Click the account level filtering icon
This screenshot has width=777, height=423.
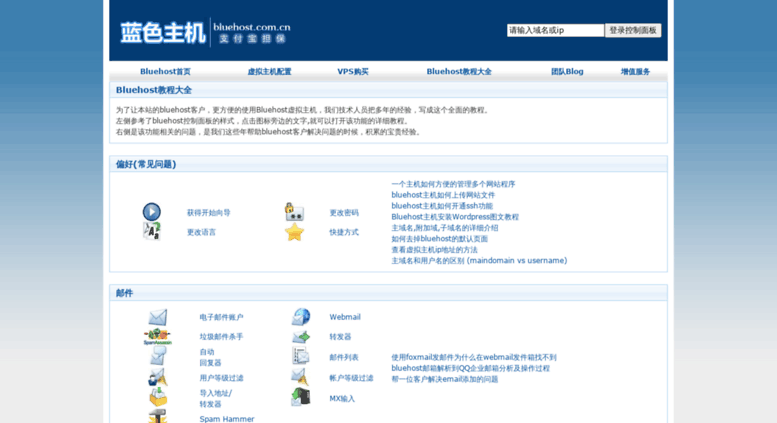[300, 377]
